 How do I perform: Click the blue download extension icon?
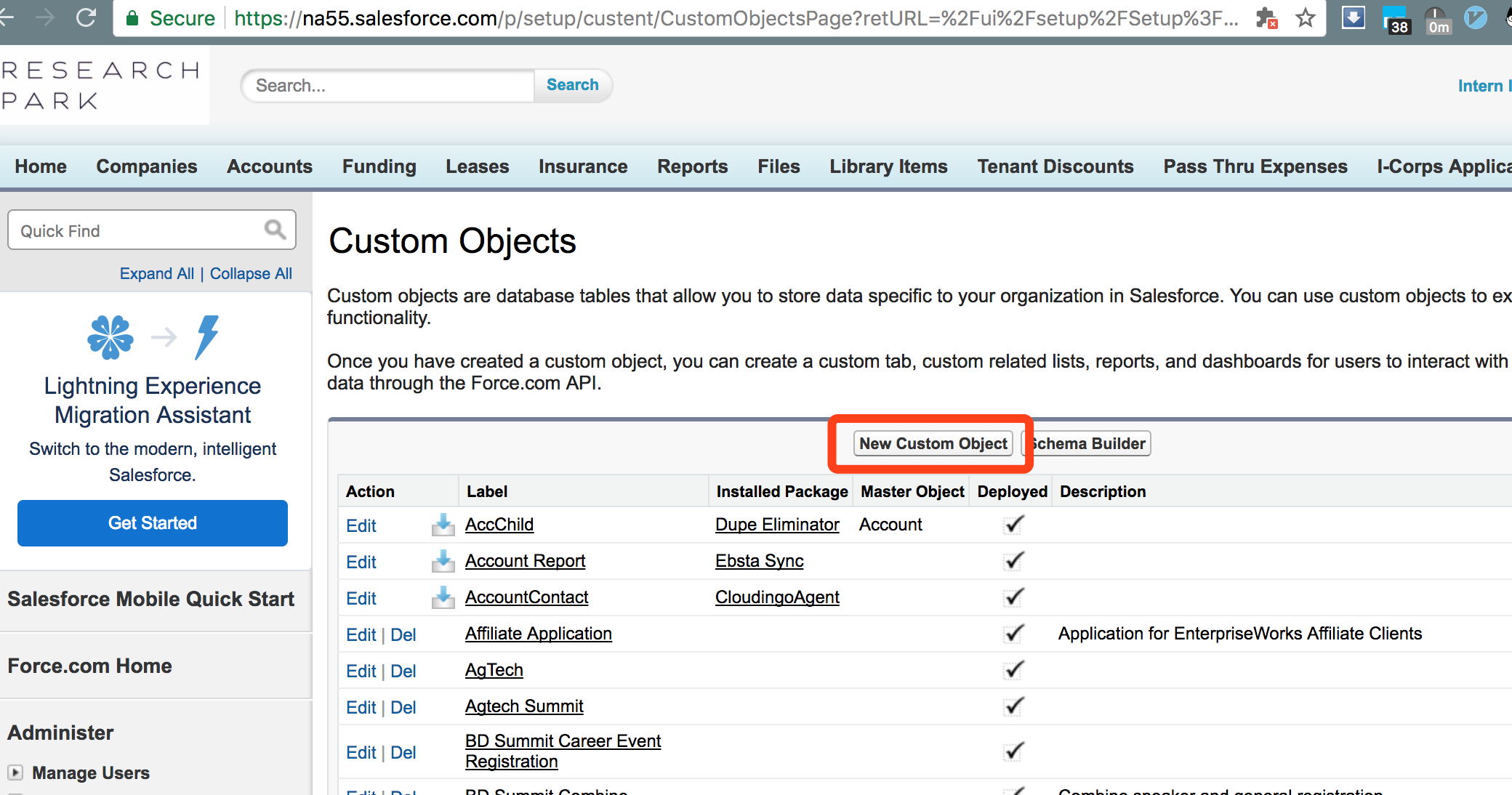pyautogui.click(x=1353, y=17)
